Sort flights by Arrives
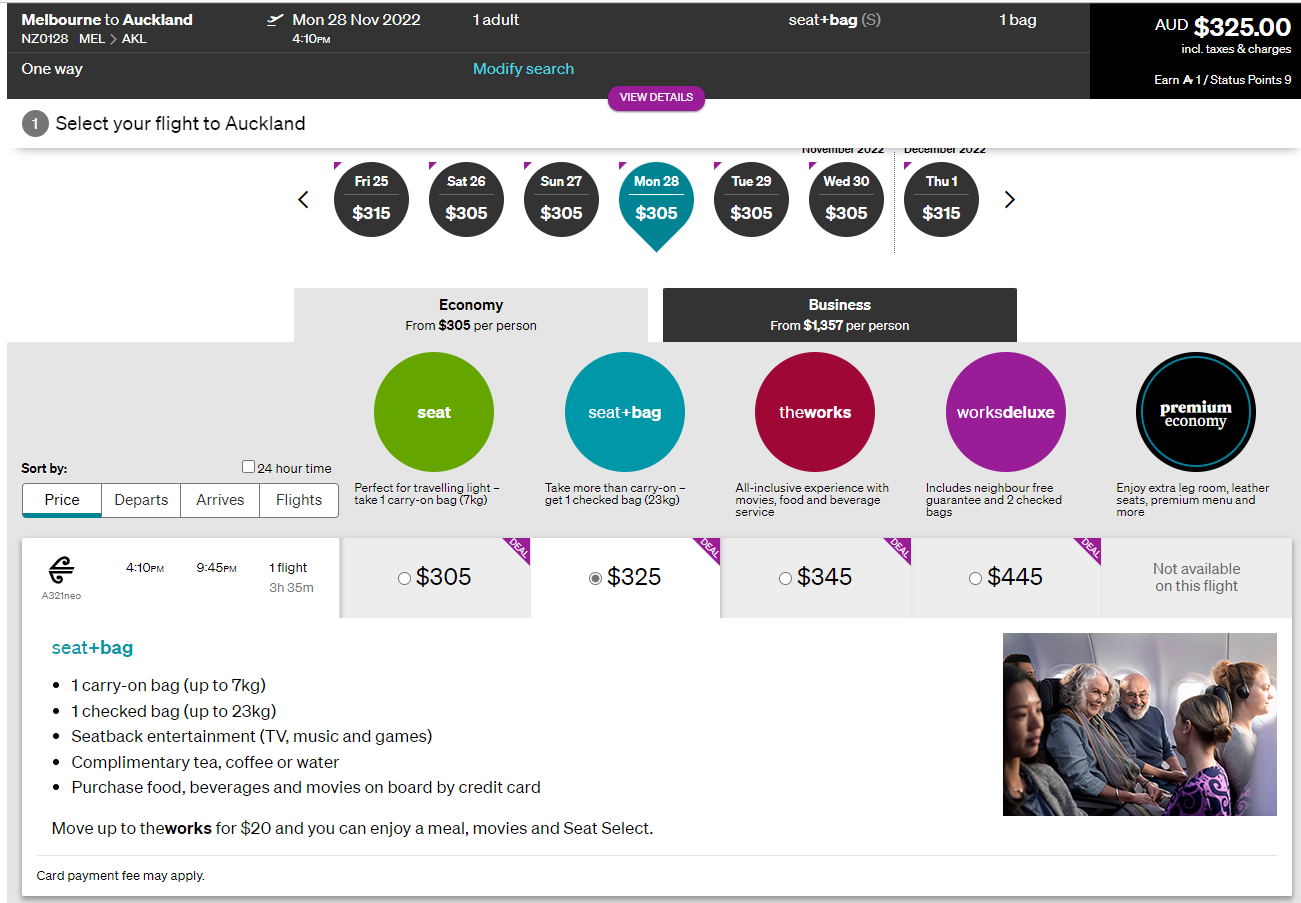The image size is (1301, 903). click(x=220, y=500)
